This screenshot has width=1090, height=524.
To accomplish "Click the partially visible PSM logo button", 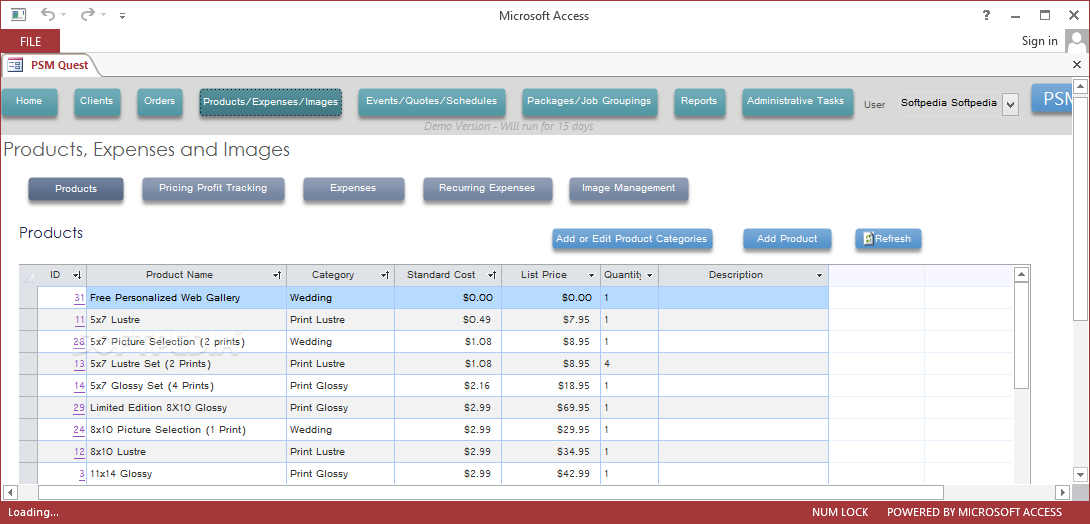I will click(1051, 99).
